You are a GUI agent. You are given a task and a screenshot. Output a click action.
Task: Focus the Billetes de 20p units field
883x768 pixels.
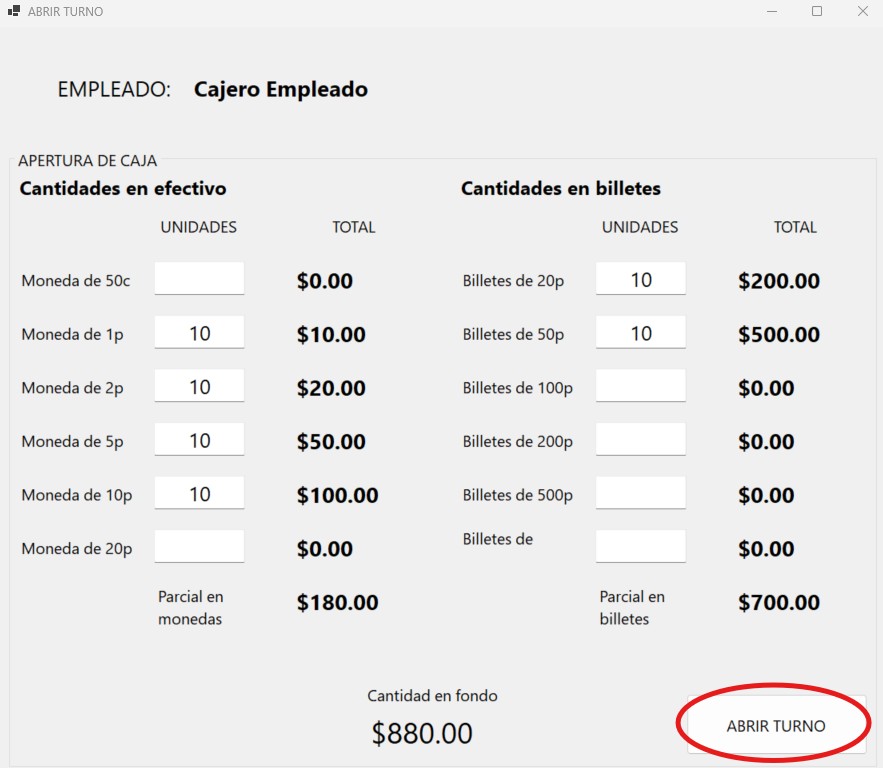pos(640,279)
